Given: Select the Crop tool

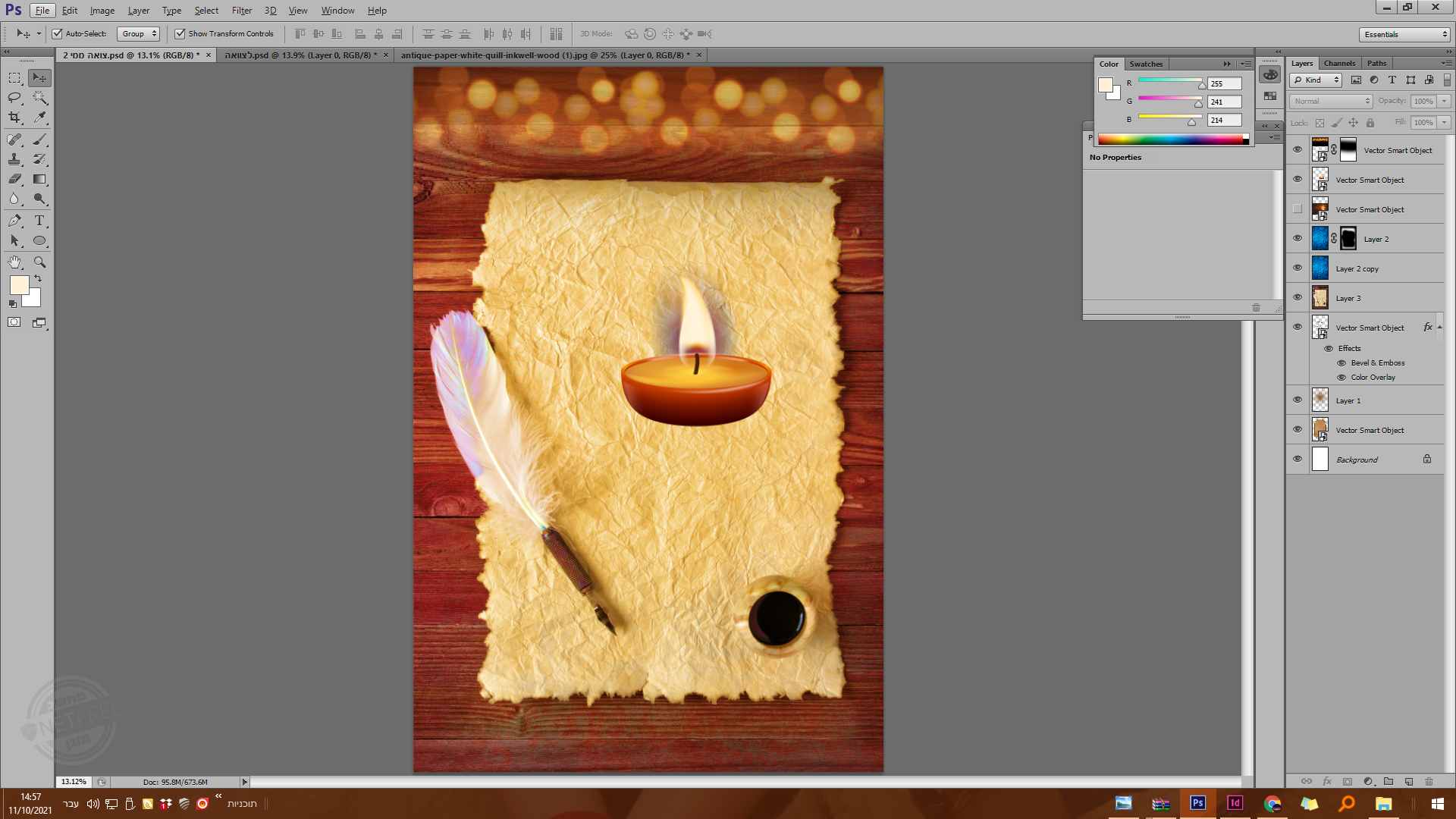Looking at the screenshot, I should [x=14, y=118].
